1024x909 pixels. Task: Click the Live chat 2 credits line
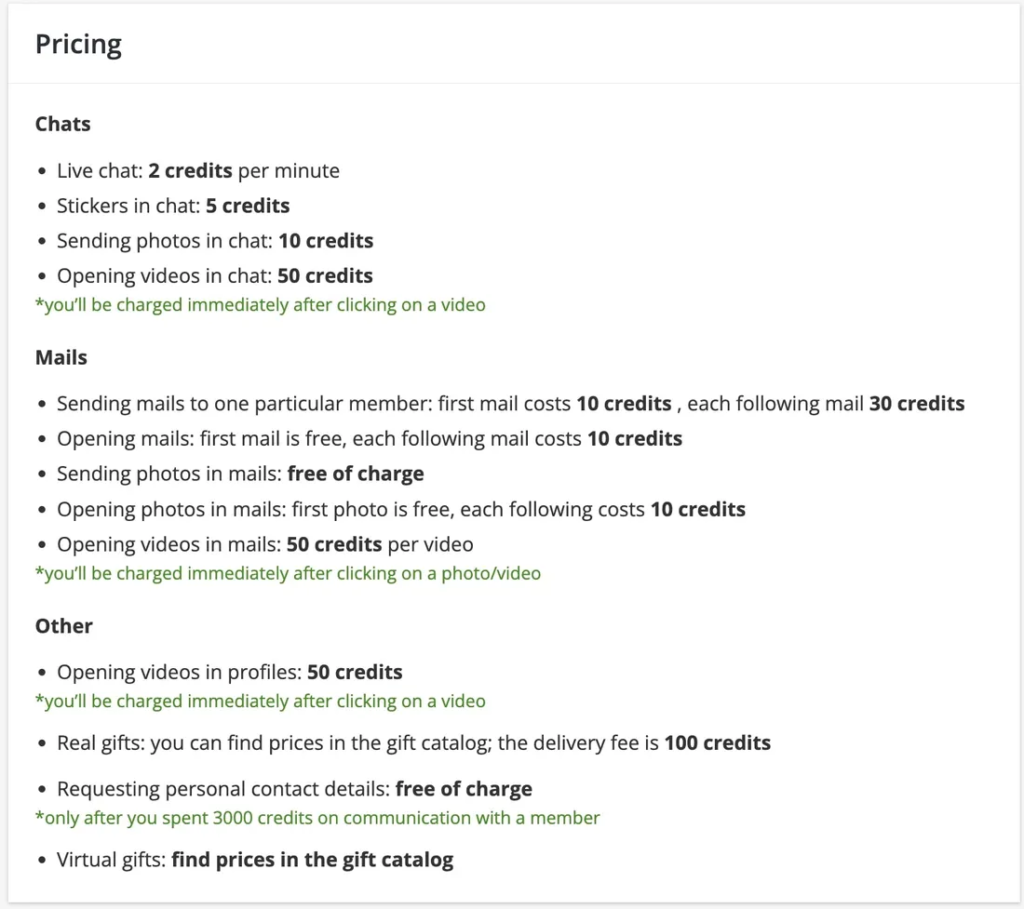tap(198, 171)
